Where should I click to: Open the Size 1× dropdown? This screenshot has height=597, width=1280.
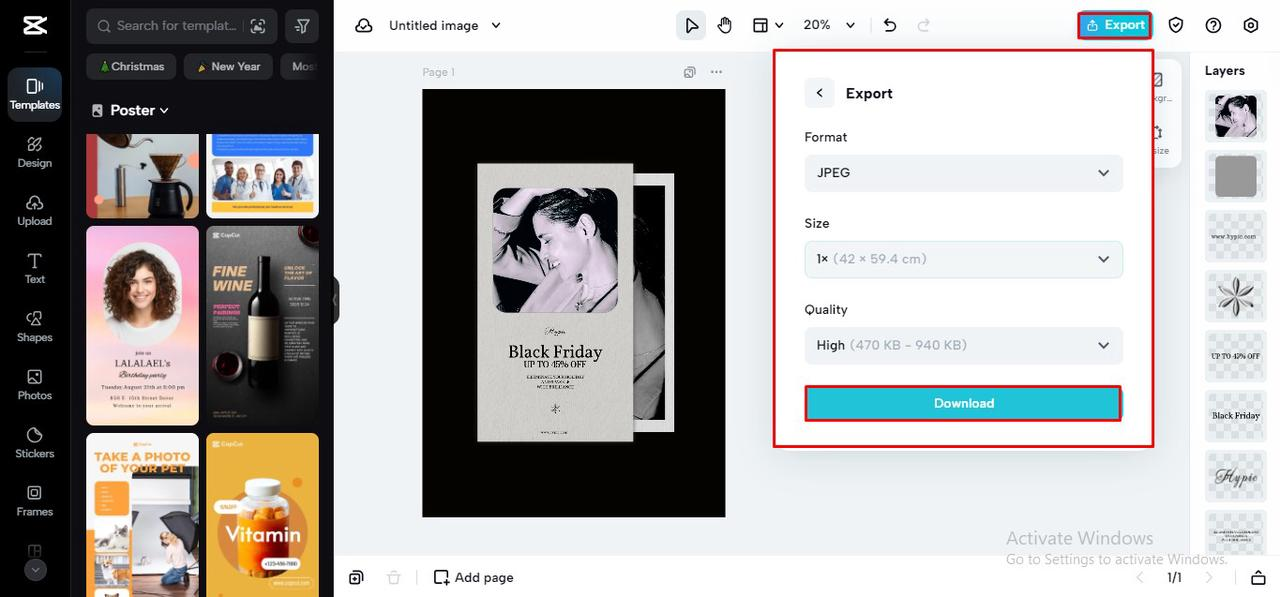pyautogui.click(x=964, y=259)
